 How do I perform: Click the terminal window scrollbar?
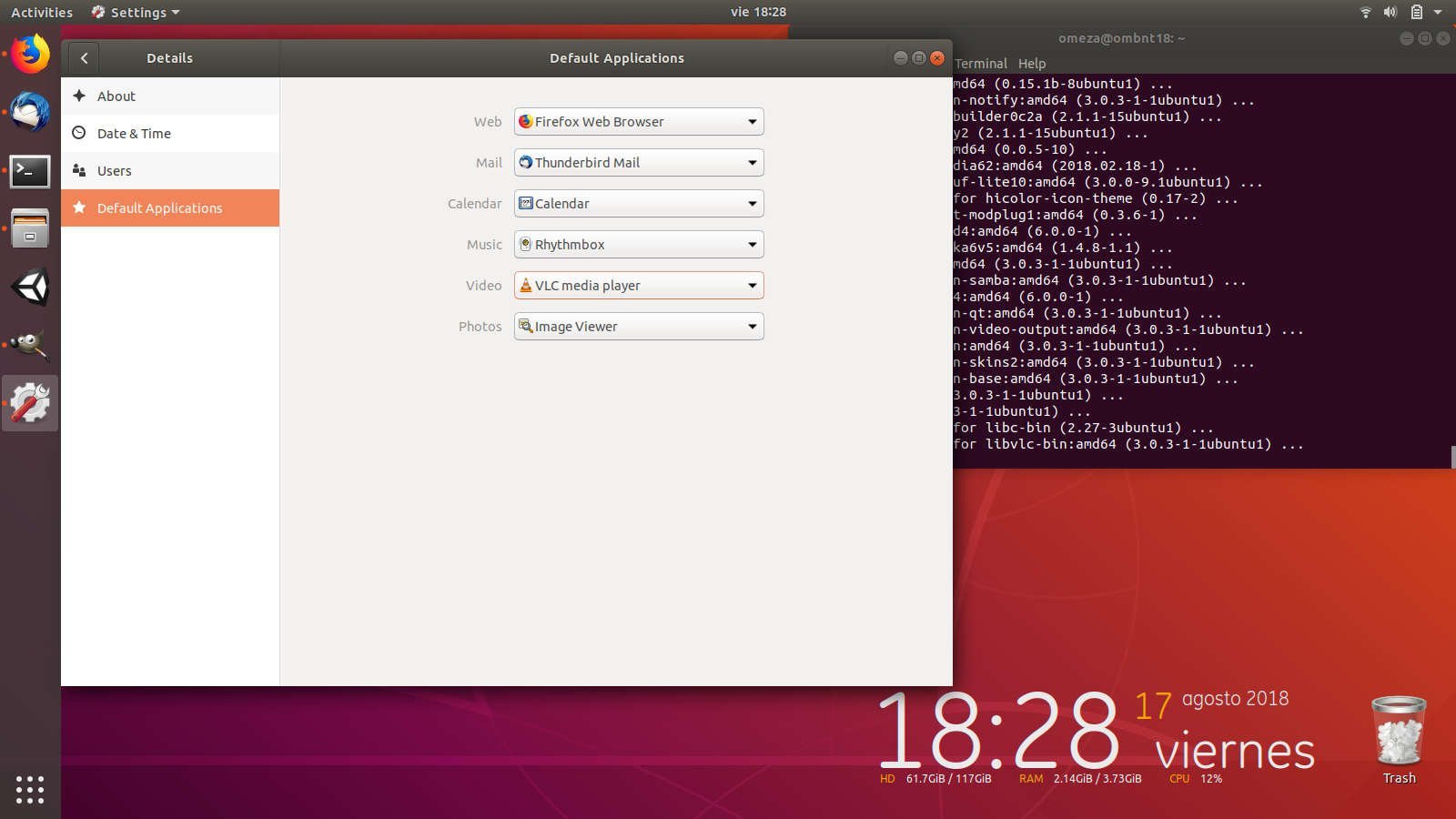tap(1452, 456)
